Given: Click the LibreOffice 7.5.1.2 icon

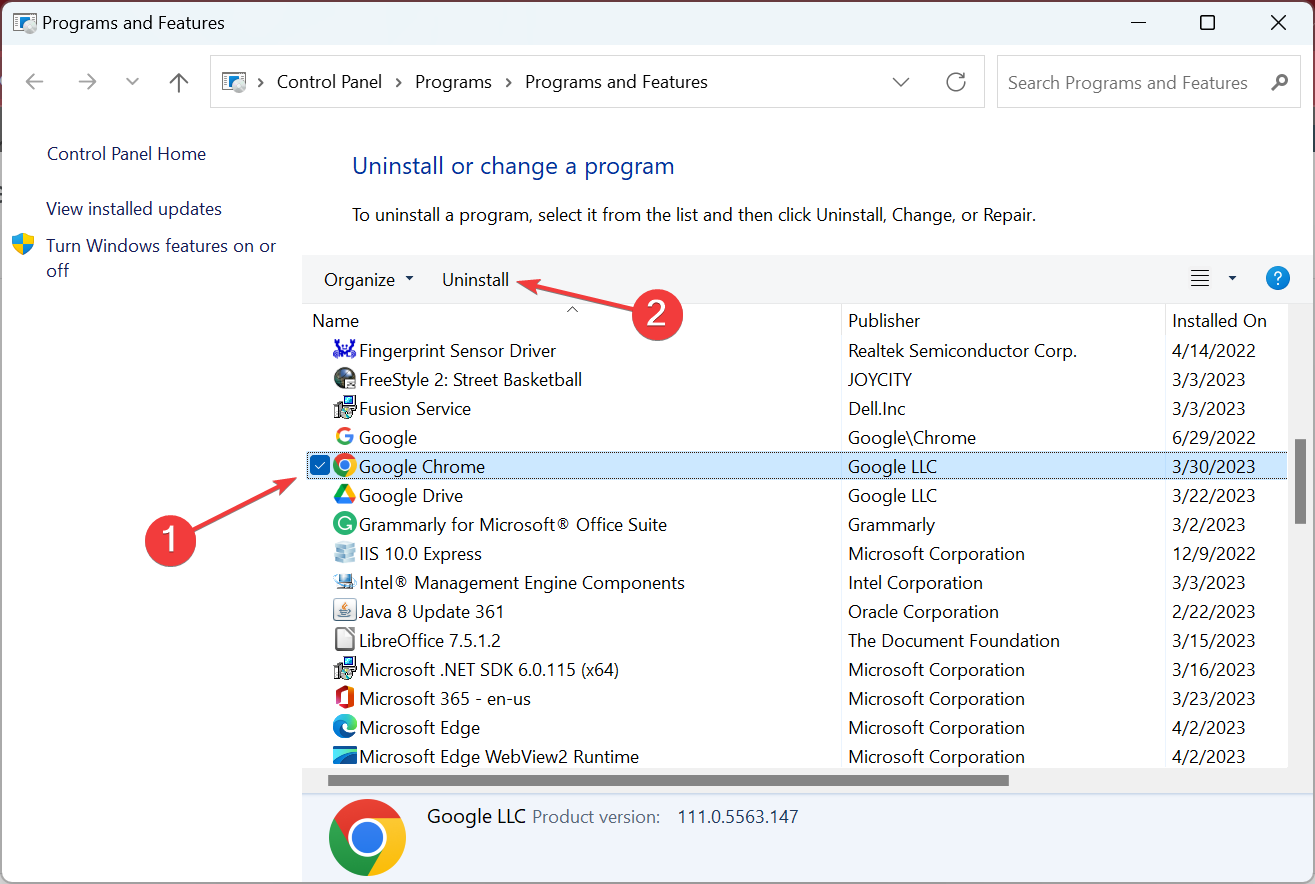Looking at the screenshot, I should pos(344,640).
